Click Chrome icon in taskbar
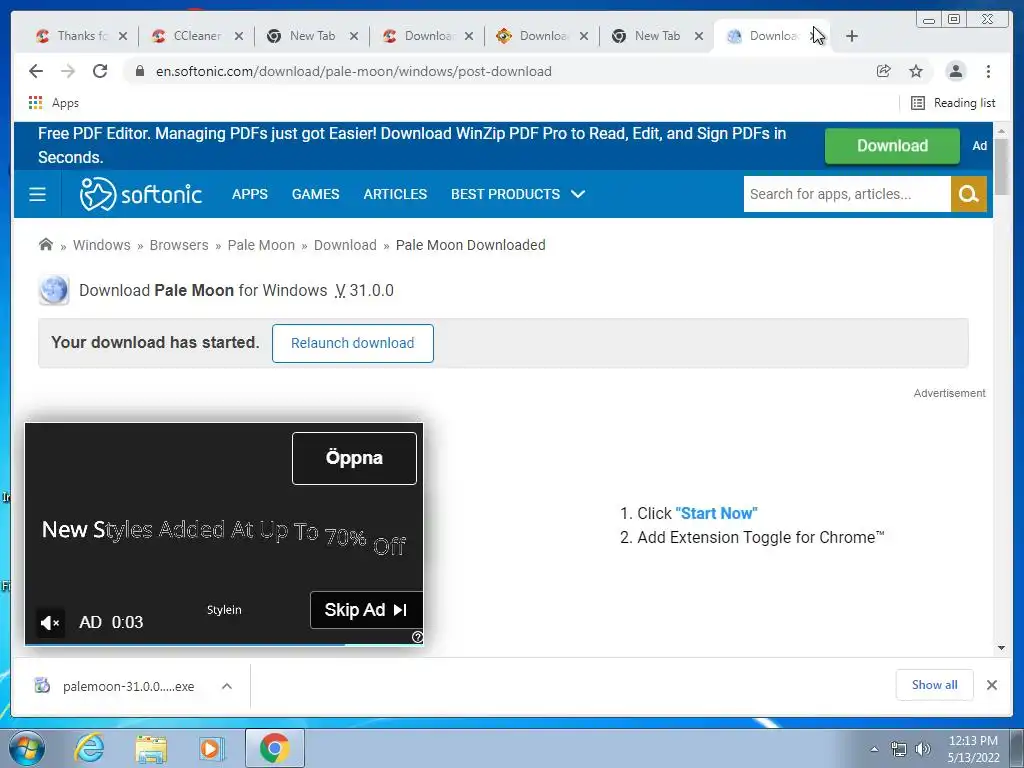The height and width of the screenshot is (768, 1024). (274, 748)
